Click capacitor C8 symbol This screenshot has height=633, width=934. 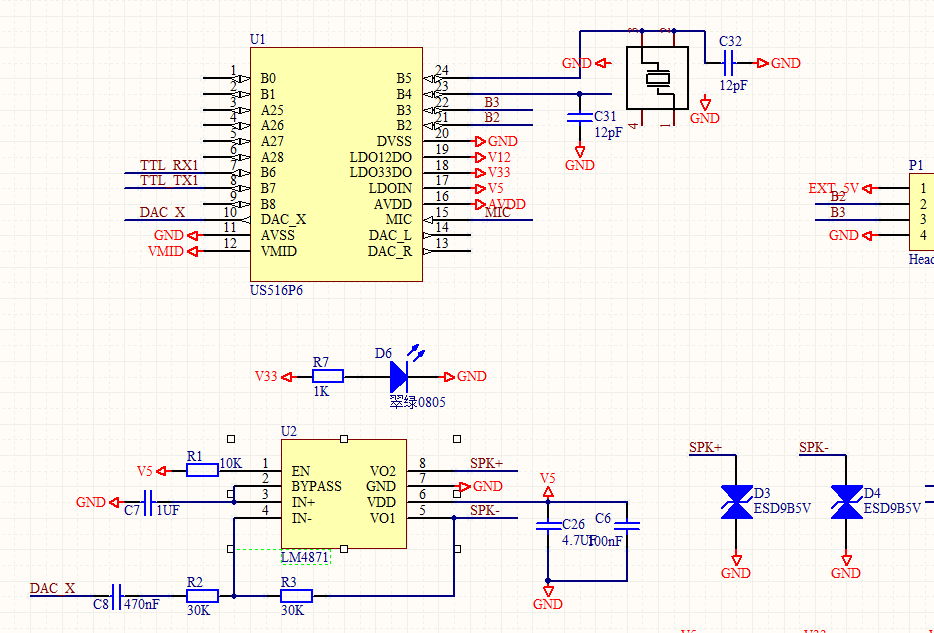(x=116, y=596)
